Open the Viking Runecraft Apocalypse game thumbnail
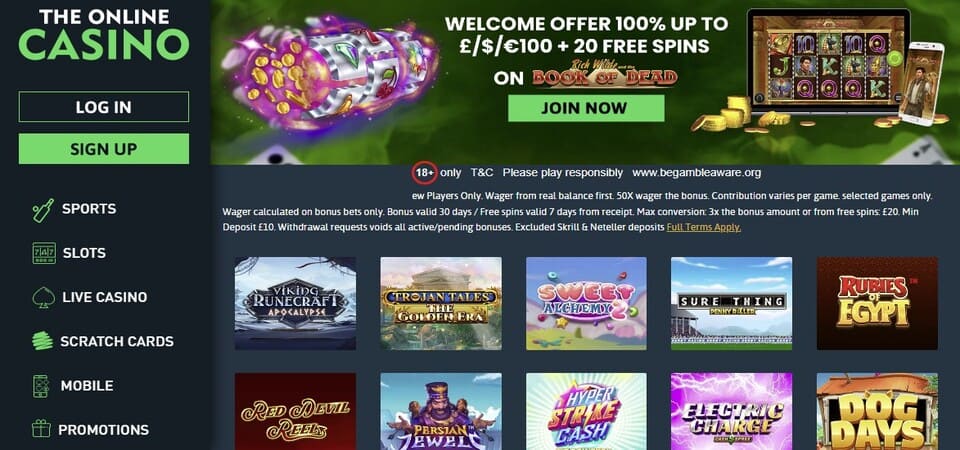Viewport: 960px width, 450px height. tap(295, 303)
